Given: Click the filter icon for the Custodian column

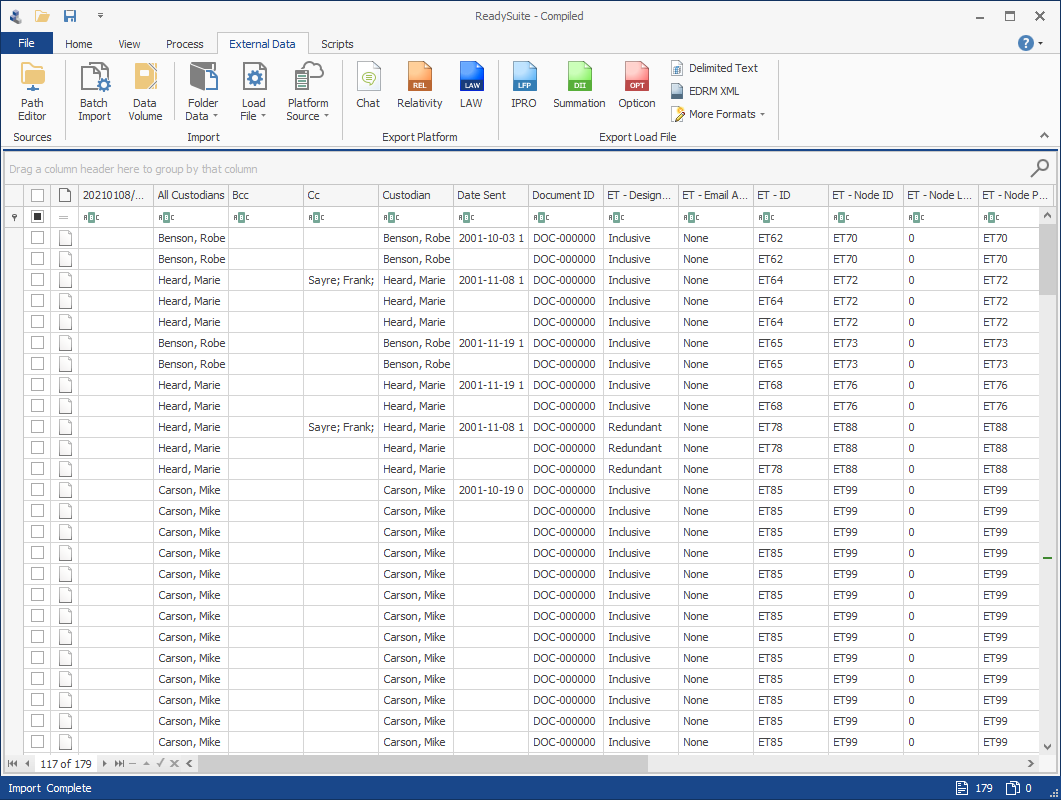Looking at the screenshot, I should click(391, 217).
